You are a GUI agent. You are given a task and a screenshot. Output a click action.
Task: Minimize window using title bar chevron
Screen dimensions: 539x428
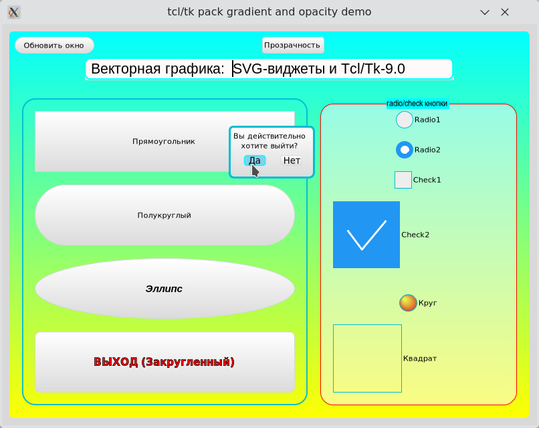click(x=485, y=12)
